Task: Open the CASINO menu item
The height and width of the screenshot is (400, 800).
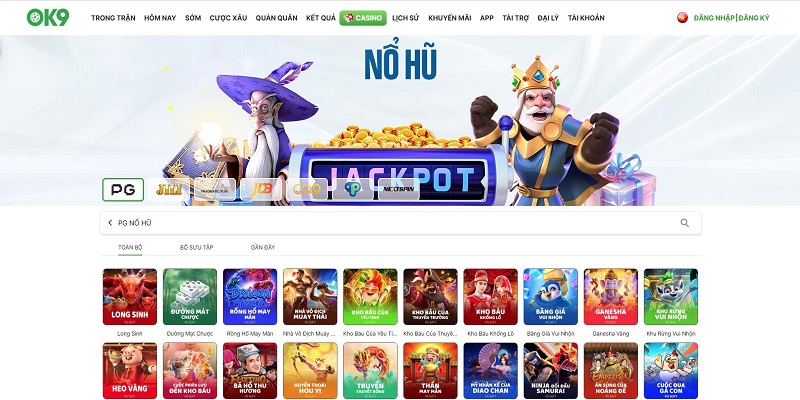Action: [363, 18]
